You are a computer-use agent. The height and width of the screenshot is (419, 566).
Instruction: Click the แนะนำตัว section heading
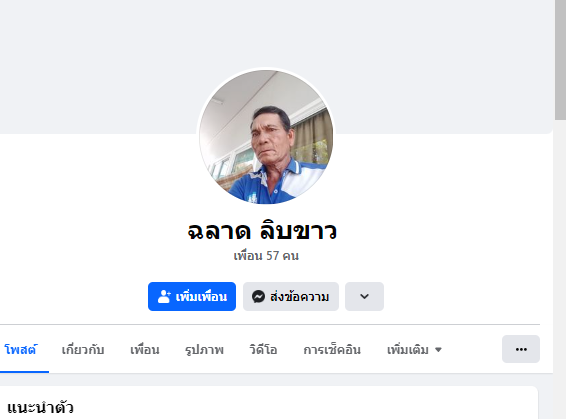click(x=40, y=408)
